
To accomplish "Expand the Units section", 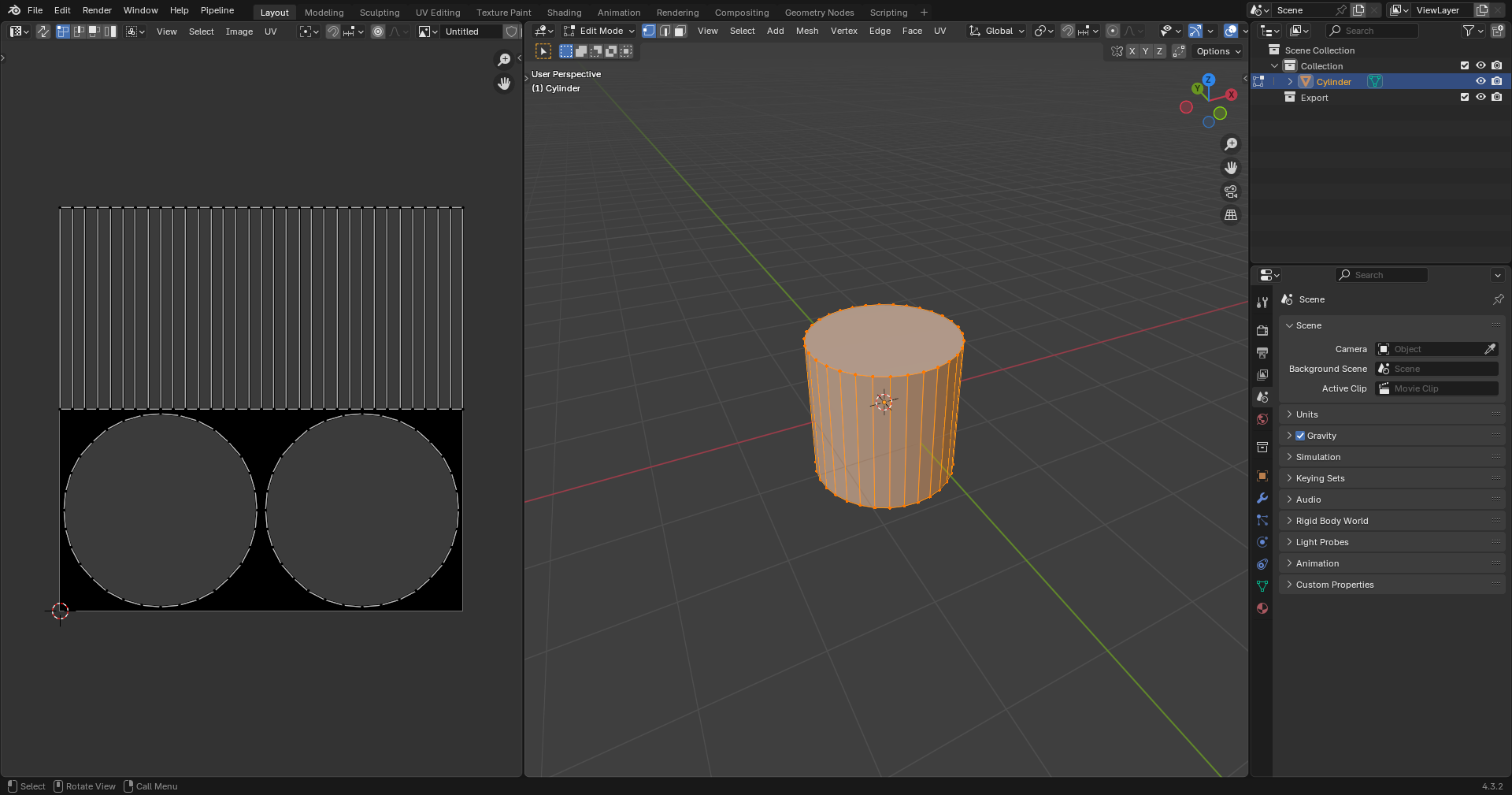I will pos(1307,414).
